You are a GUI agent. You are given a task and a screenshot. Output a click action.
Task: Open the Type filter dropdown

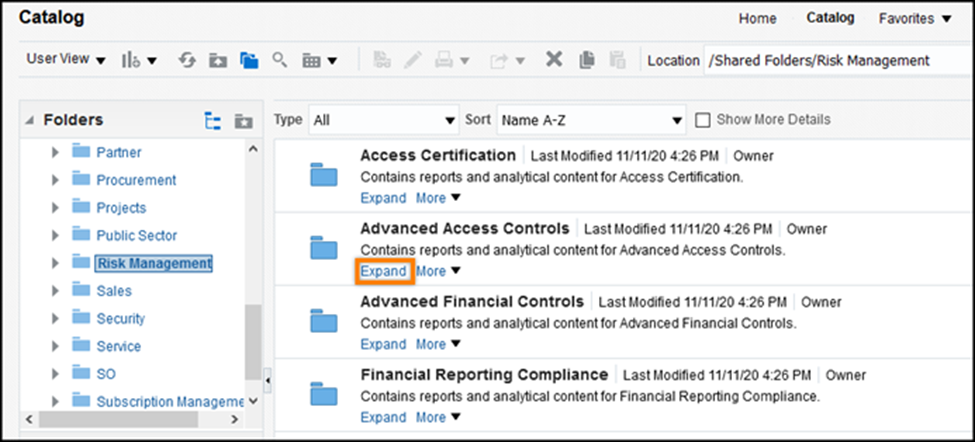click(x=383, y=120)
